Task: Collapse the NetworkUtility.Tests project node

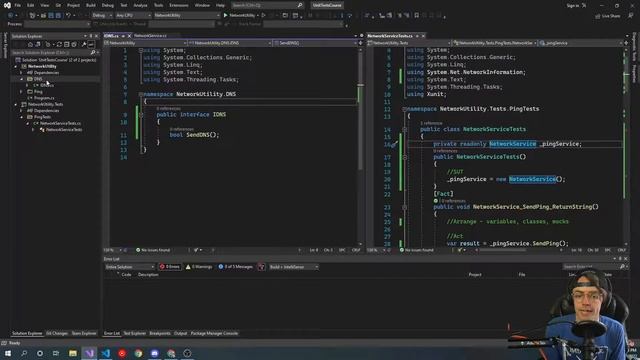Action: [x=16, y=104]
